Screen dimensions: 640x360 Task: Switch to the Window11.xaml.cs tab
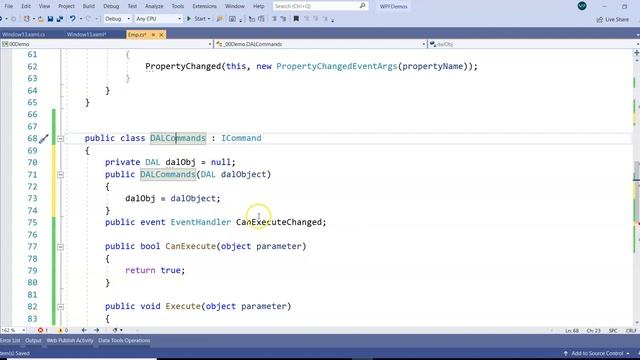pos(24,35)
